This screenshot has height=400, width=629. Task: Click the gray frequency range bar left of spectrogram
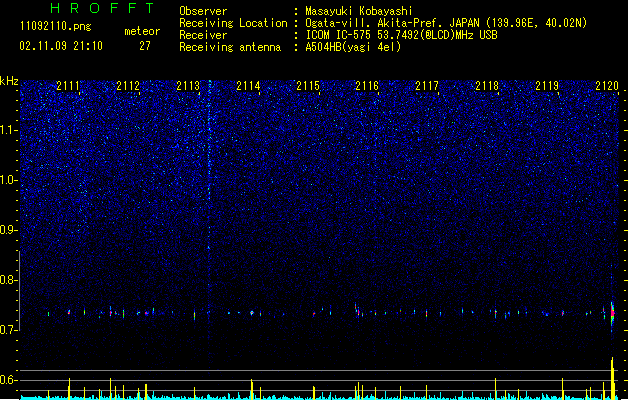pos(19,290)
